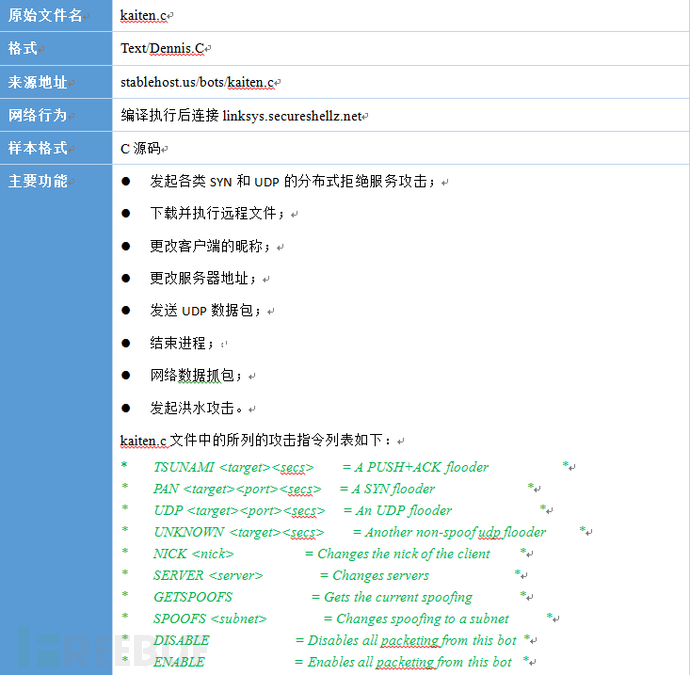Select command 'NICK <nick>'
Viewport: 690px width, 675px height.
[x=193, y=554]
